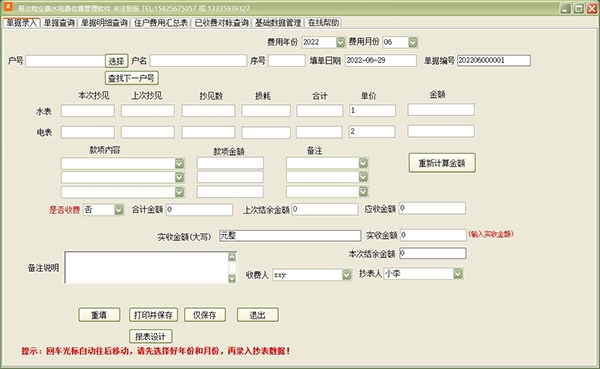Click the 备注说明 text area
The height and width of the screenshot is (369, 600).
tap(147, 267)
